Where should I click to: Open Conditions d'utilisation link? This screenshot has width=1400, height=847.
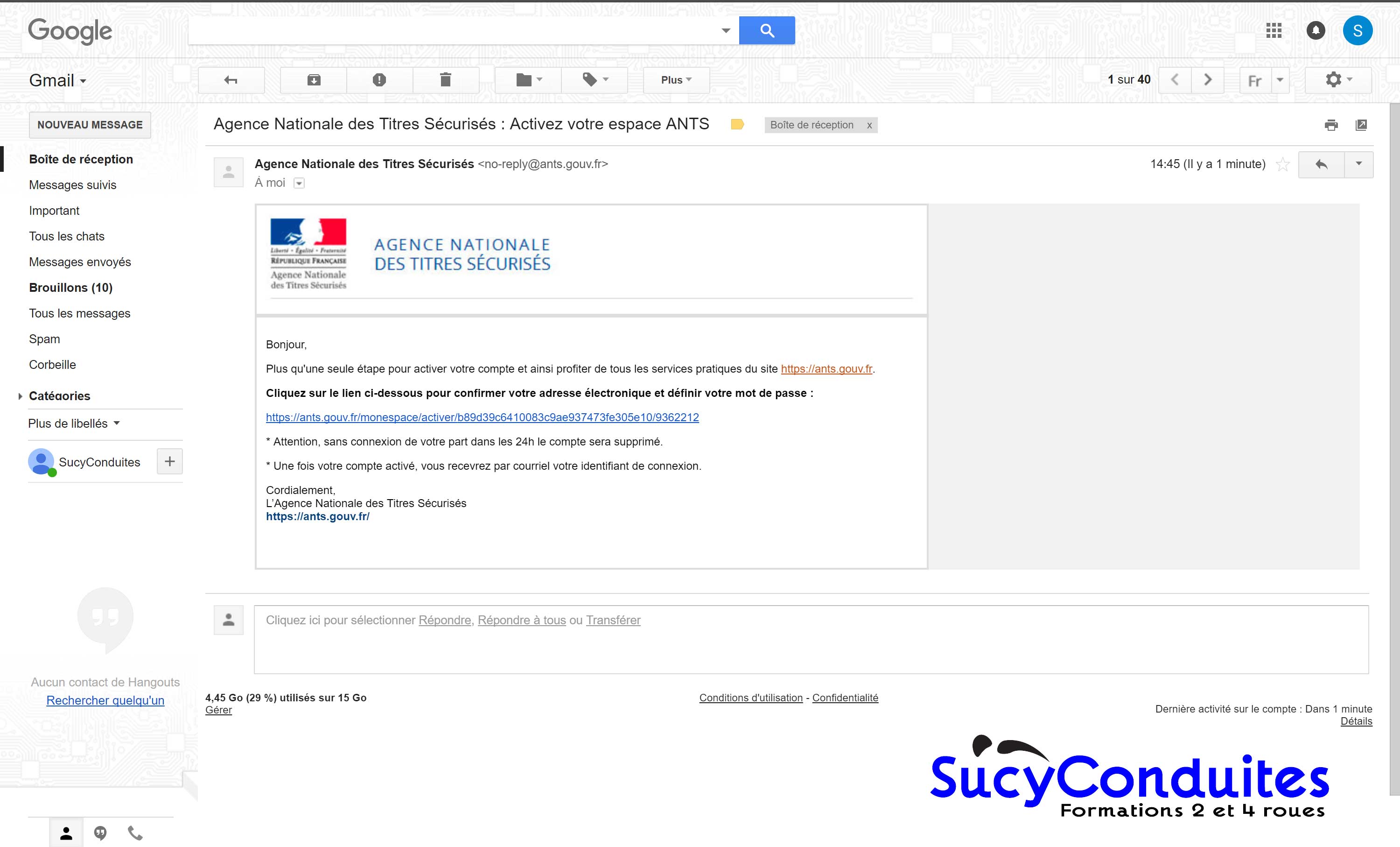(750, 698)
